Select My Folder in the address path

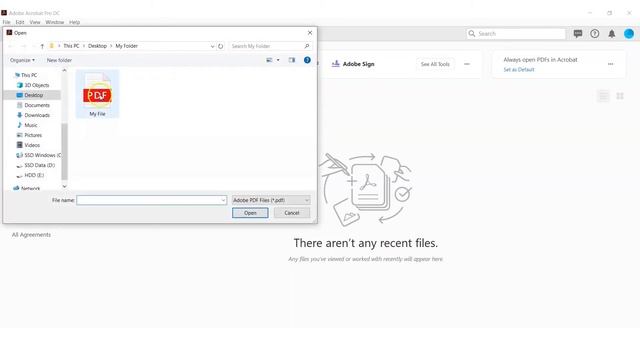click(127, 46)
